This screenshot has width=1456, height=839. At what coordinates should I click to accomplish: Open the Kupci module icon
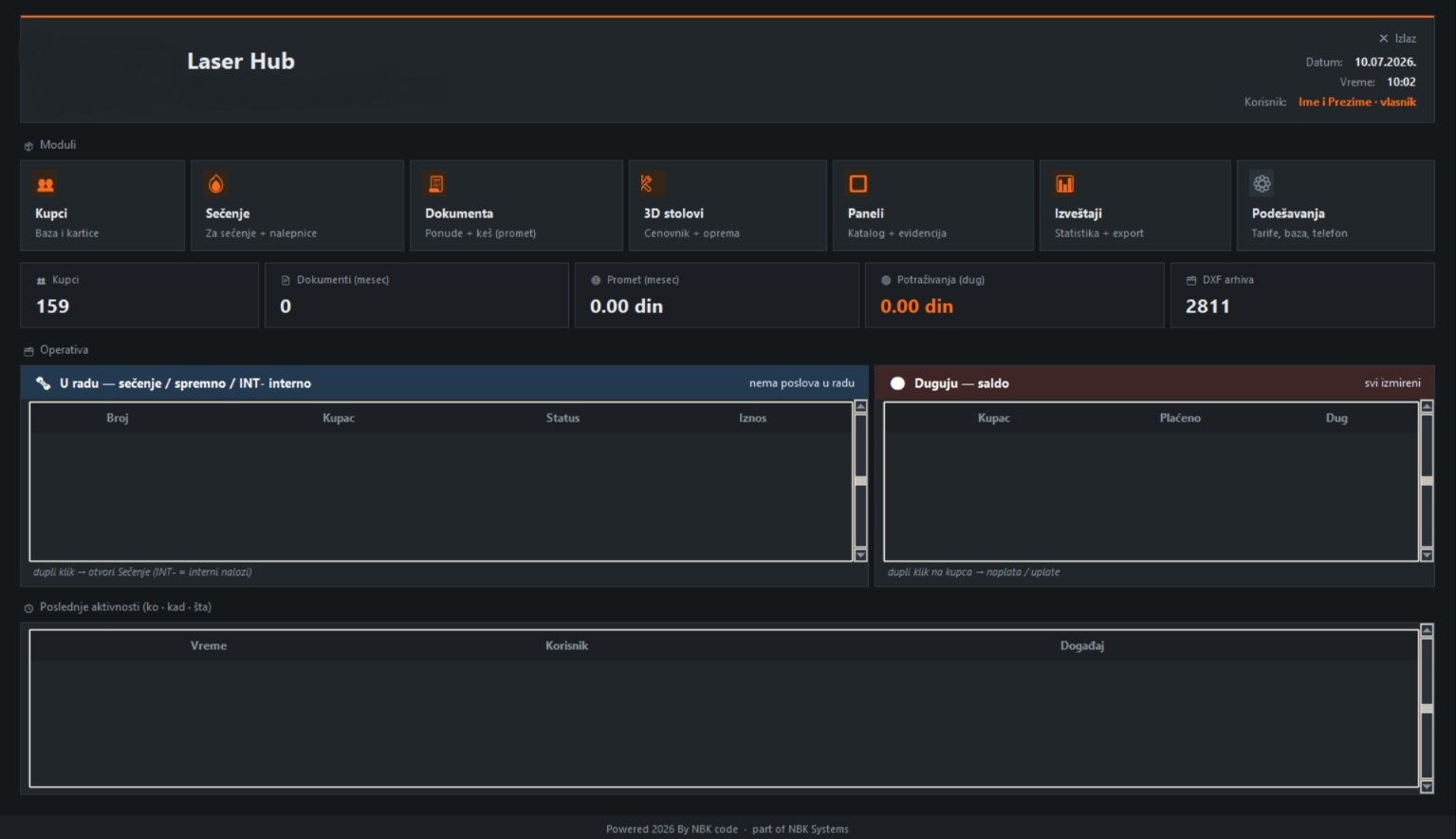pos(46,184)
